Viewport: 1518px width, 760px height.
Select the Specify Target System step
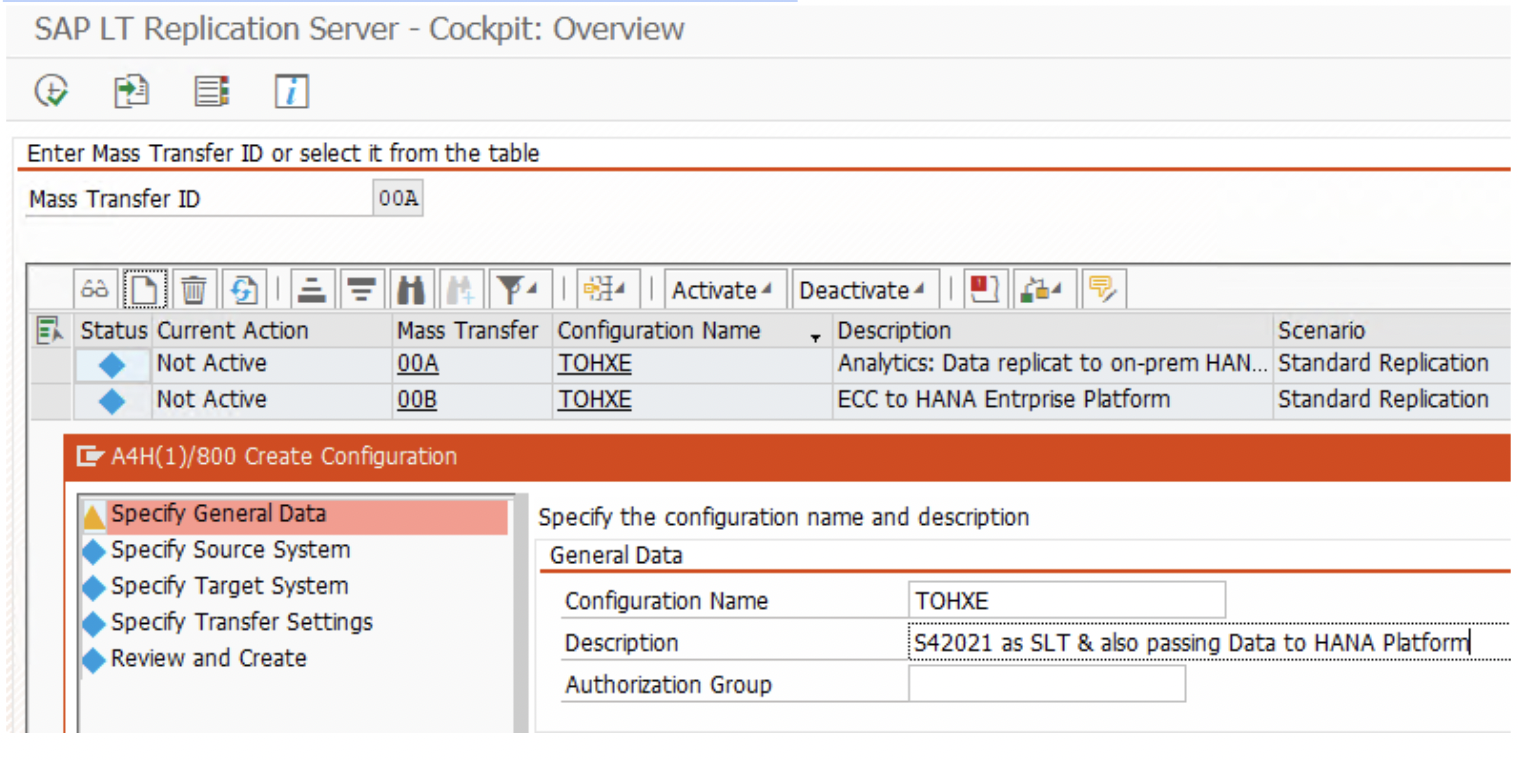[x=229, y=586]
